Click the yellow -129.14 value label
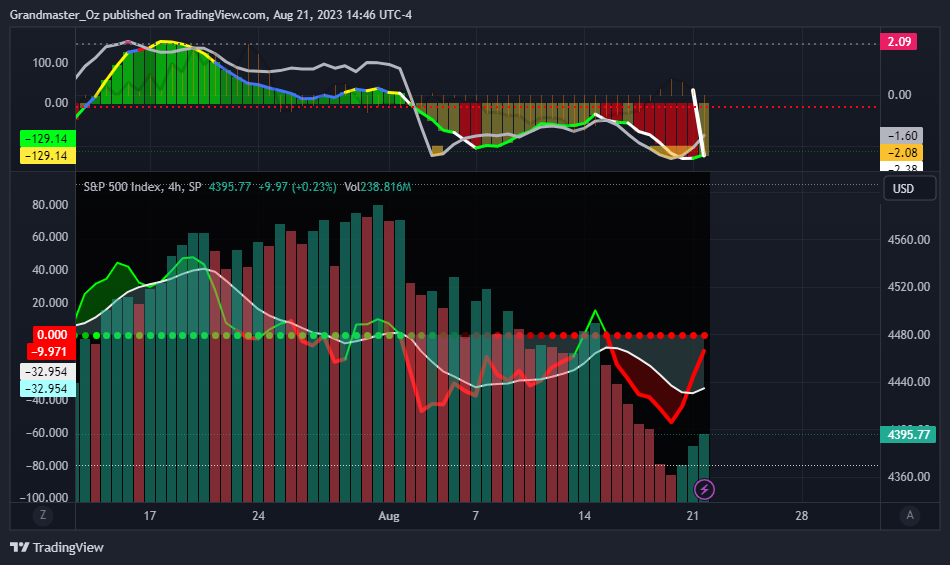Image resolution: width=950 pixels, height=565 pixels. [48, 156]
